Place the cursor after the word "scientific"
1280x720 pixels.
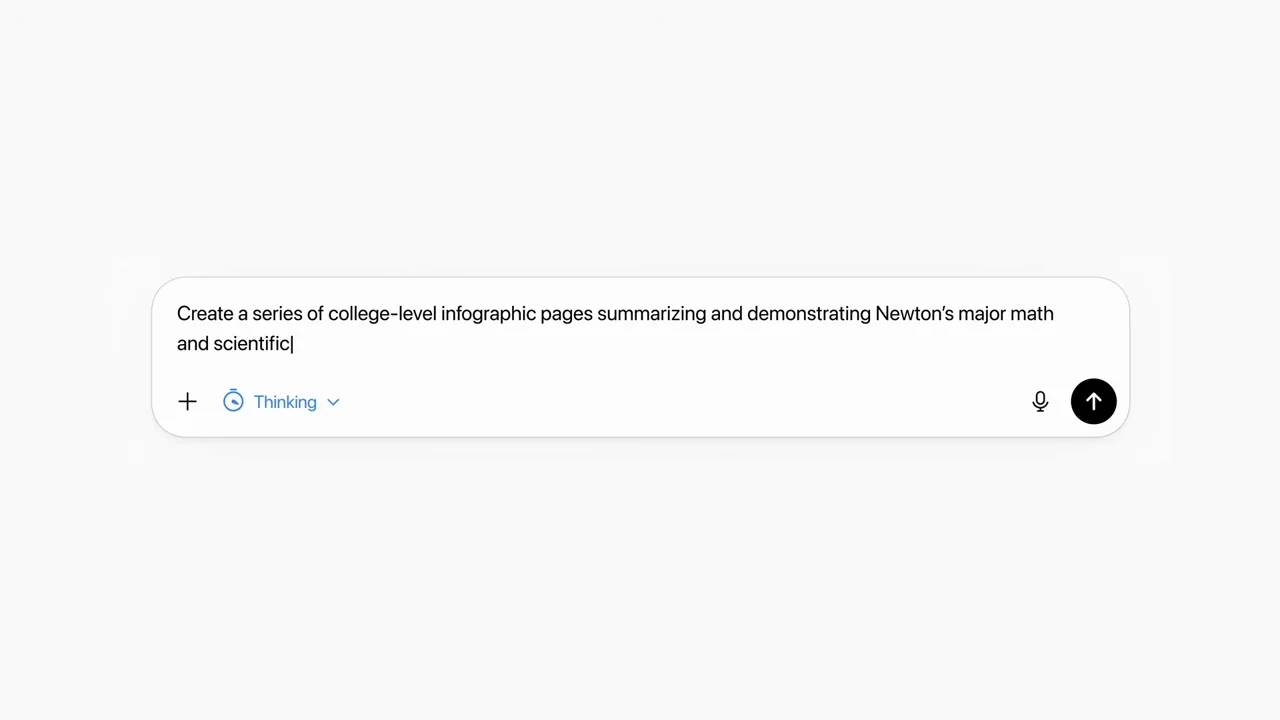pyautogui.click(x=292, y=343)
